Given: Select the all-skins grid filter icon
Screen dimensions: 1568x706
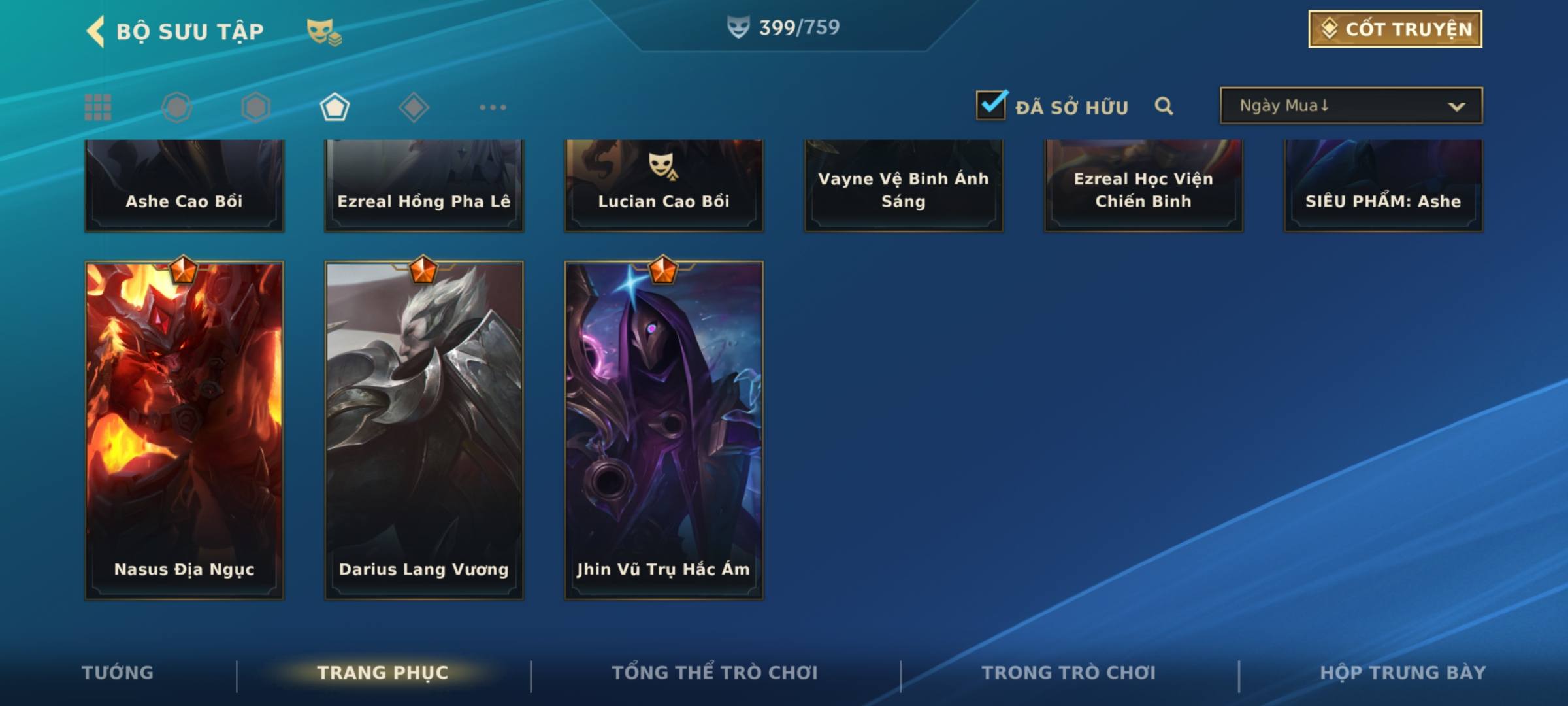Looking at the screenshot, I should click(98, 107).
